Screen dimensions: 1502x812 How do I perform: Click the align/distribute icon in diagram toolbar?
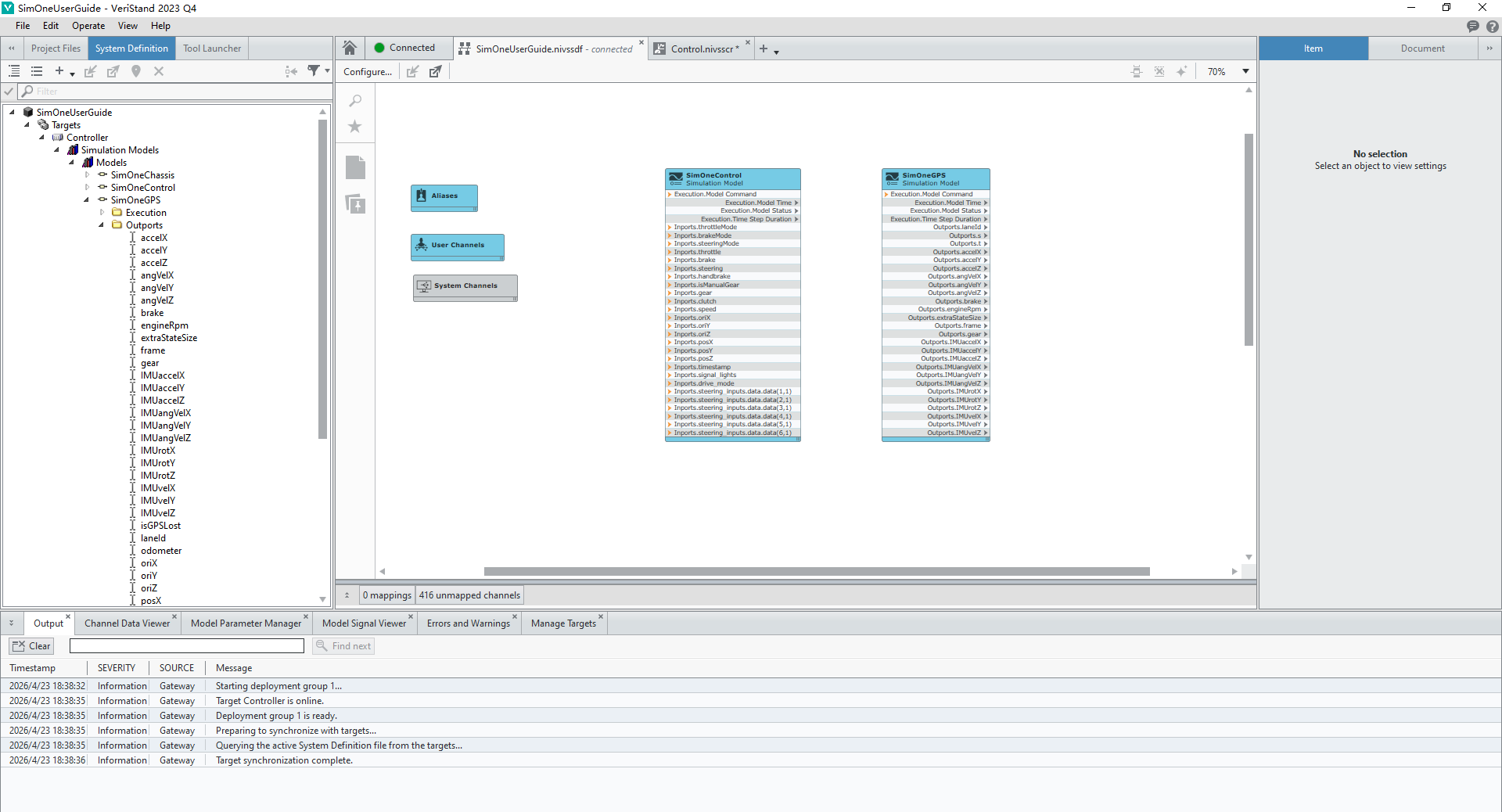pos(1137,71)
